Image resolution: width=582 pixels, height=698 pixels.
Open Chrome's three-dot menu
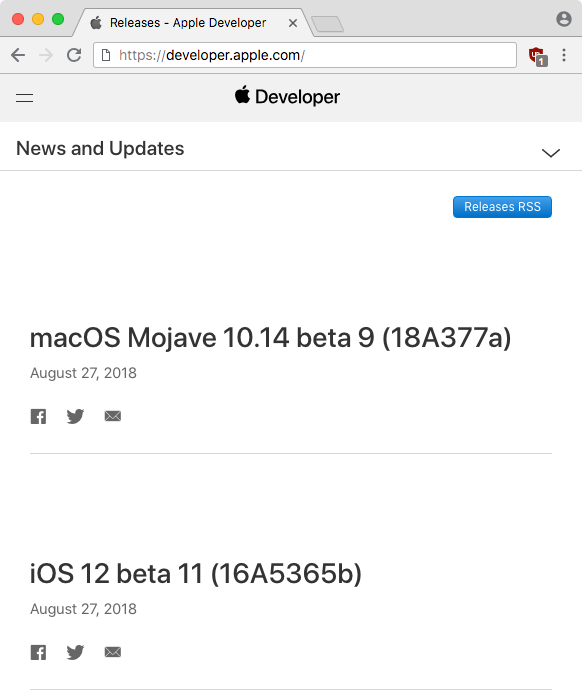(564, 55)
